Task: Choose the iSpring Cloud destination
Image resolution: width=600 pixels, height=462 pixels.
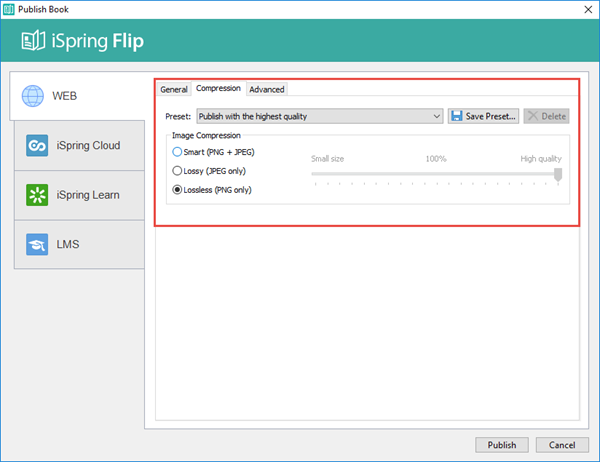Action: [79, 145]
